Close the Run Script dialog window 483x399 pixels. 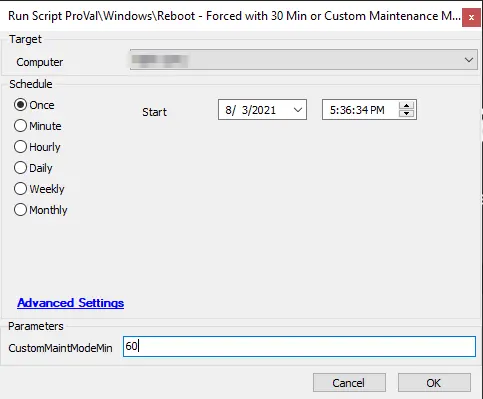point(471,17)
